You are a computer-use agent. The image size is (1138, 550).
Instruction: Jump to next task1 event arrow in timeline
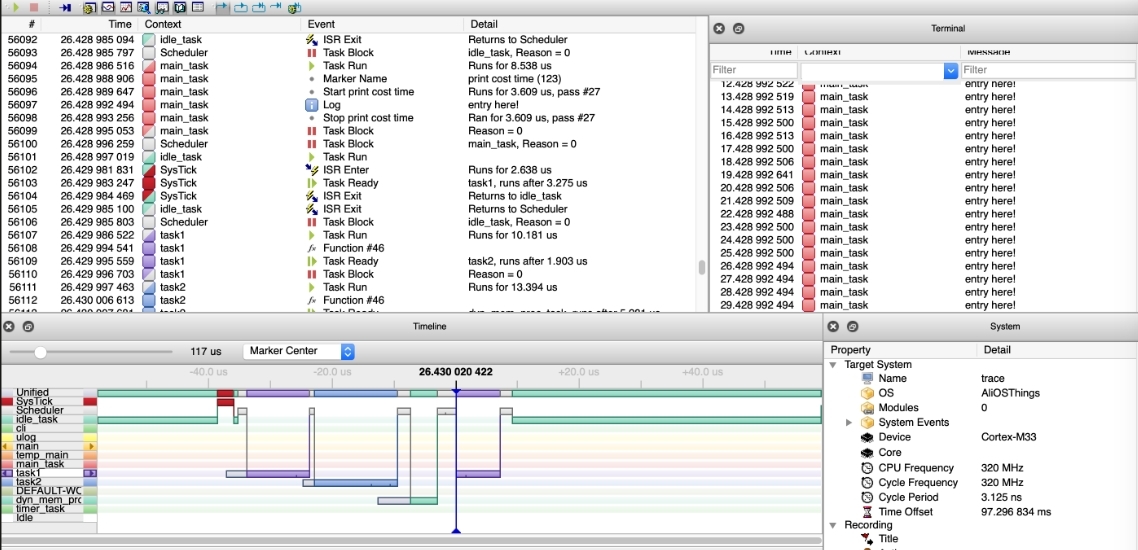pyautogui.click(x=90, y=473)
